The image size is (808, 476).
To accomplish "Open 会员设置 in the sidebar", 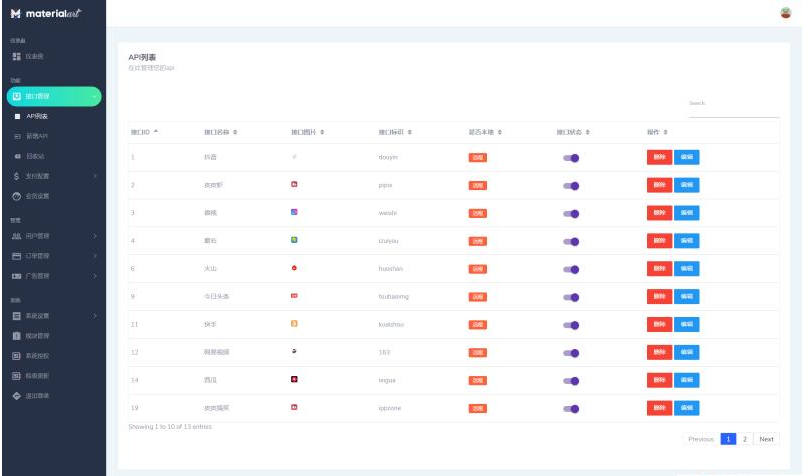I will [36, 195].
